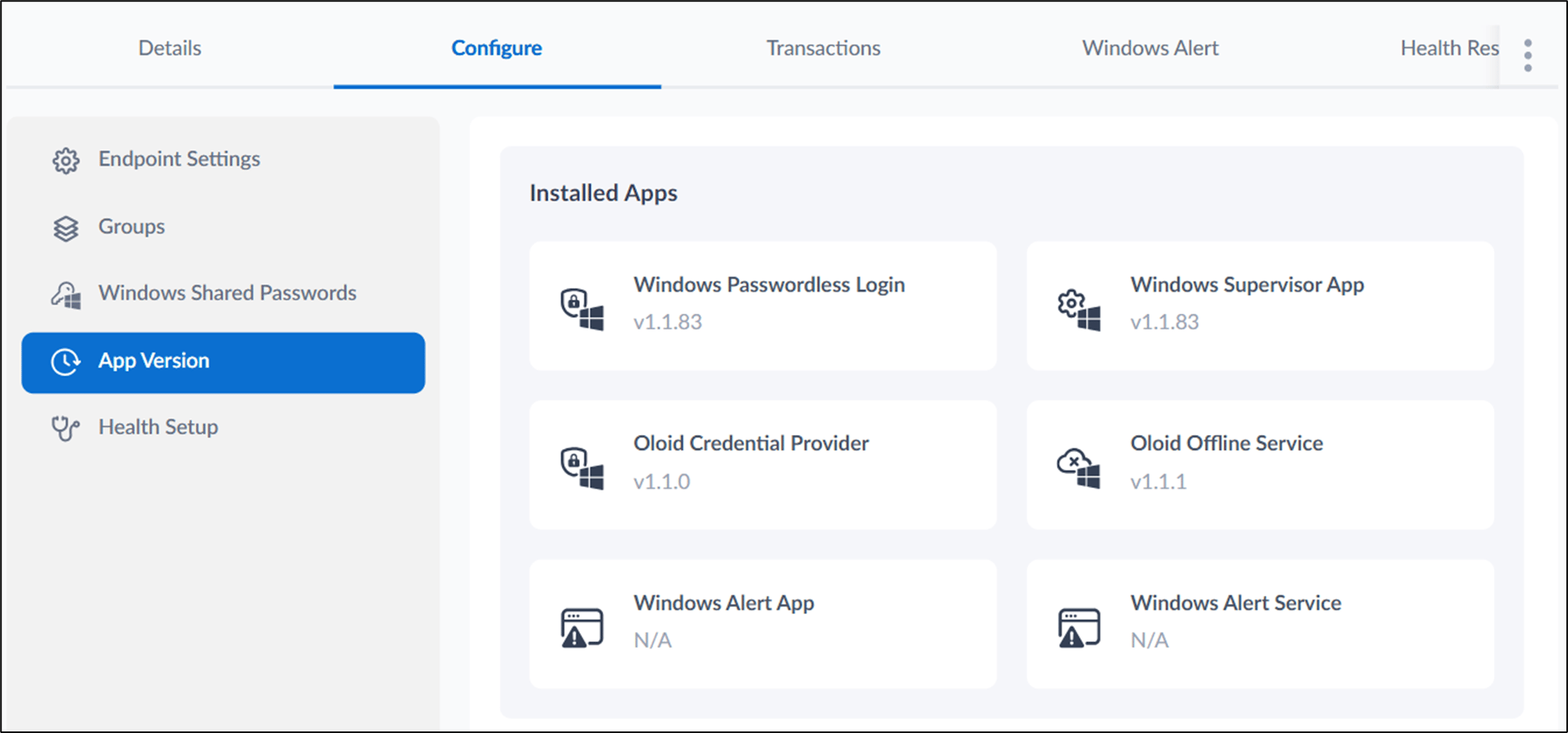This screenshot has width=1568, height=733.
Task: Select the Configure tab
Action: coord(497,48)
